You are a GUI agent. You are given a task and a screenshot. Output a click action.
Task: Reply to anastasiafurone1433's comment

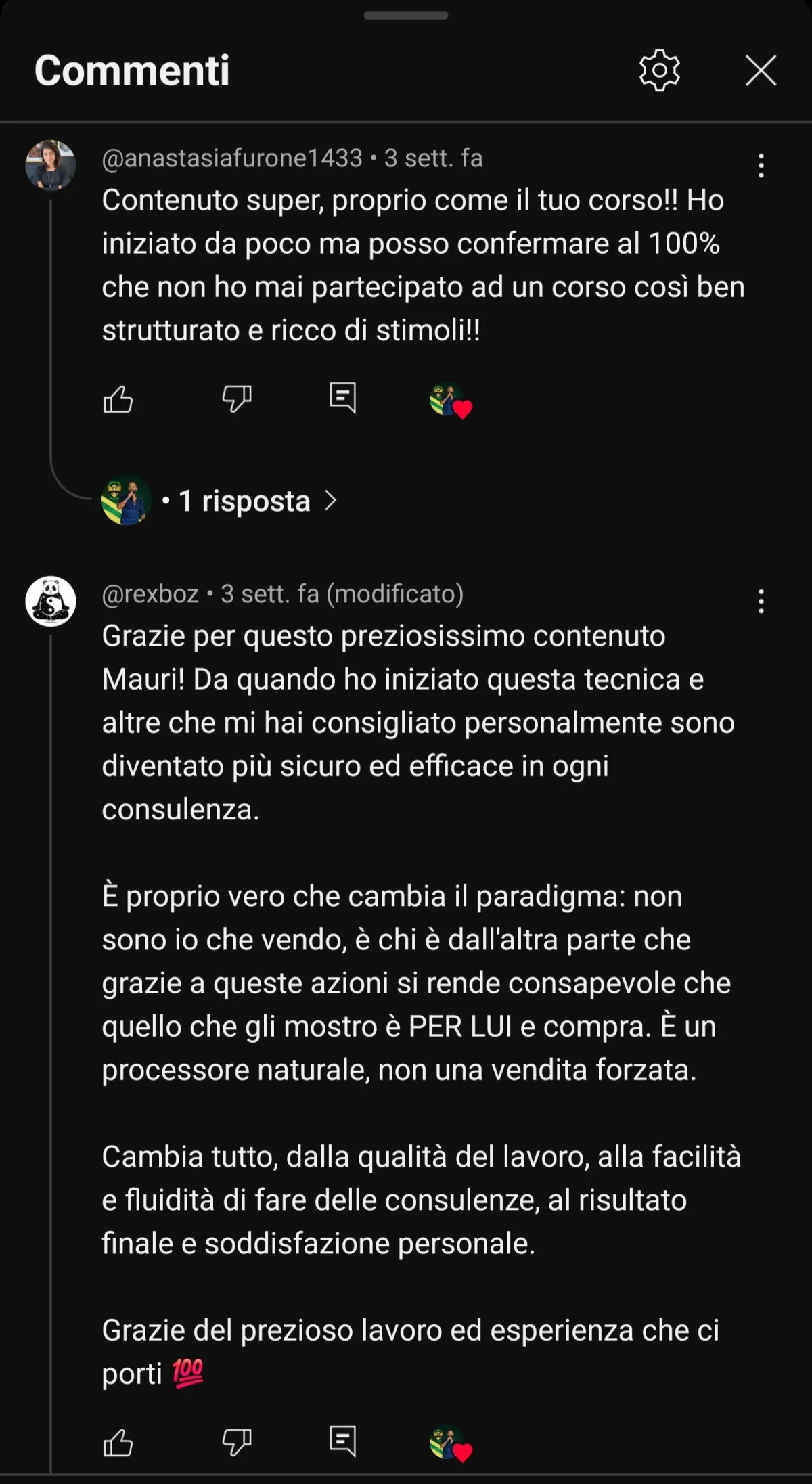pyautogui.click(x=342, y=398)
